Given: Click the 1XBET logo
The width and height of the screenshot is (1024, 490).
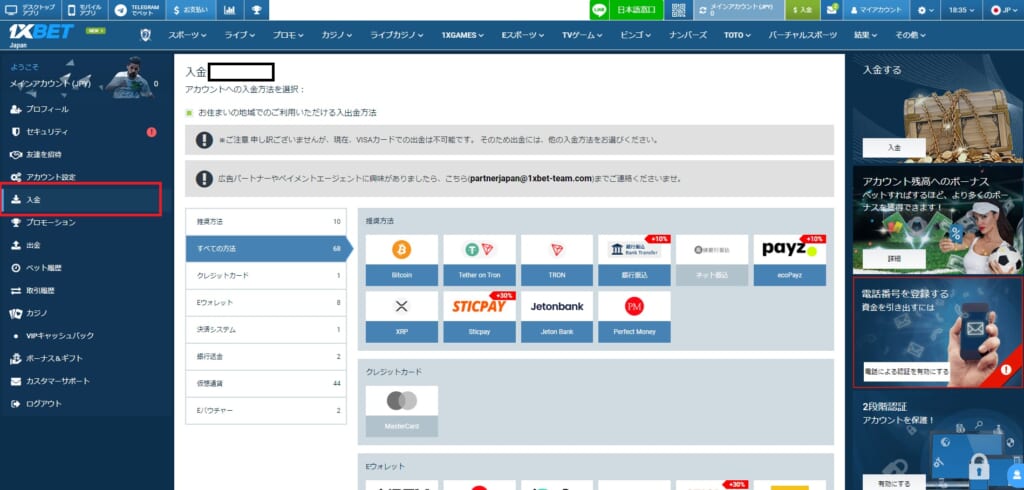Looking at the screenshot, I should [x=40, y=32].
